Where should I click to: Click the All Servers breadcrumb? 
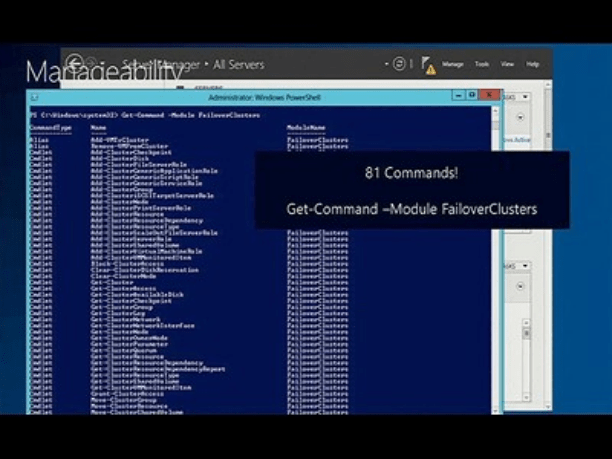(x=238, y=64)
